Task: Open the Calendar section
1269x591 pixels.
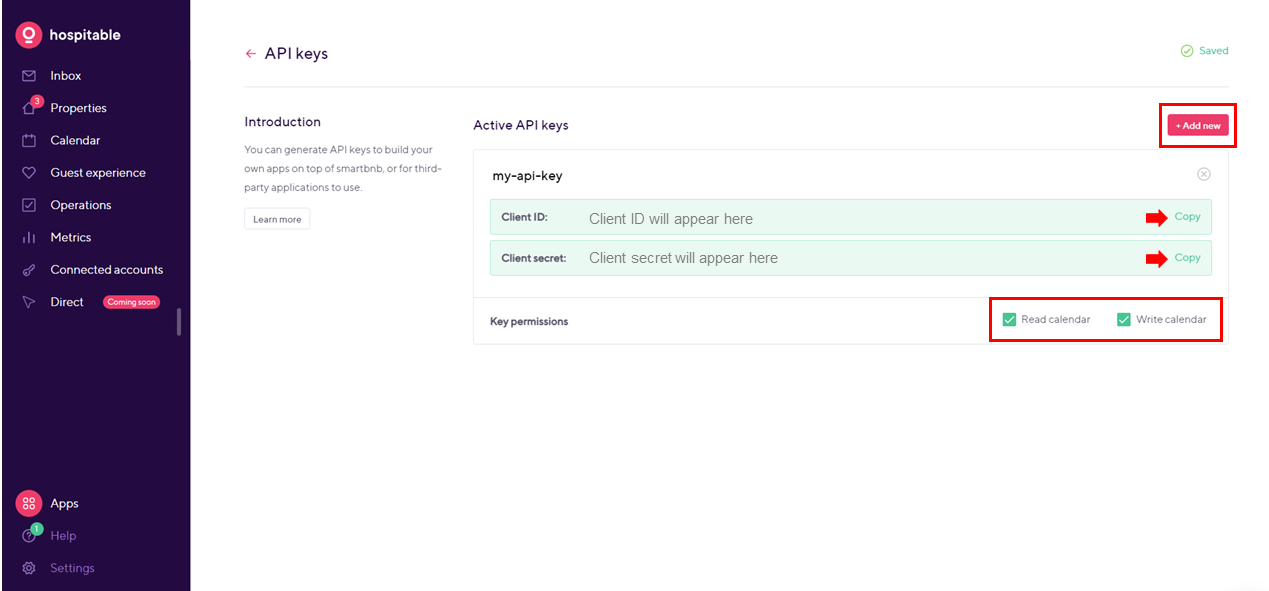Action: (x=75, y=140)
